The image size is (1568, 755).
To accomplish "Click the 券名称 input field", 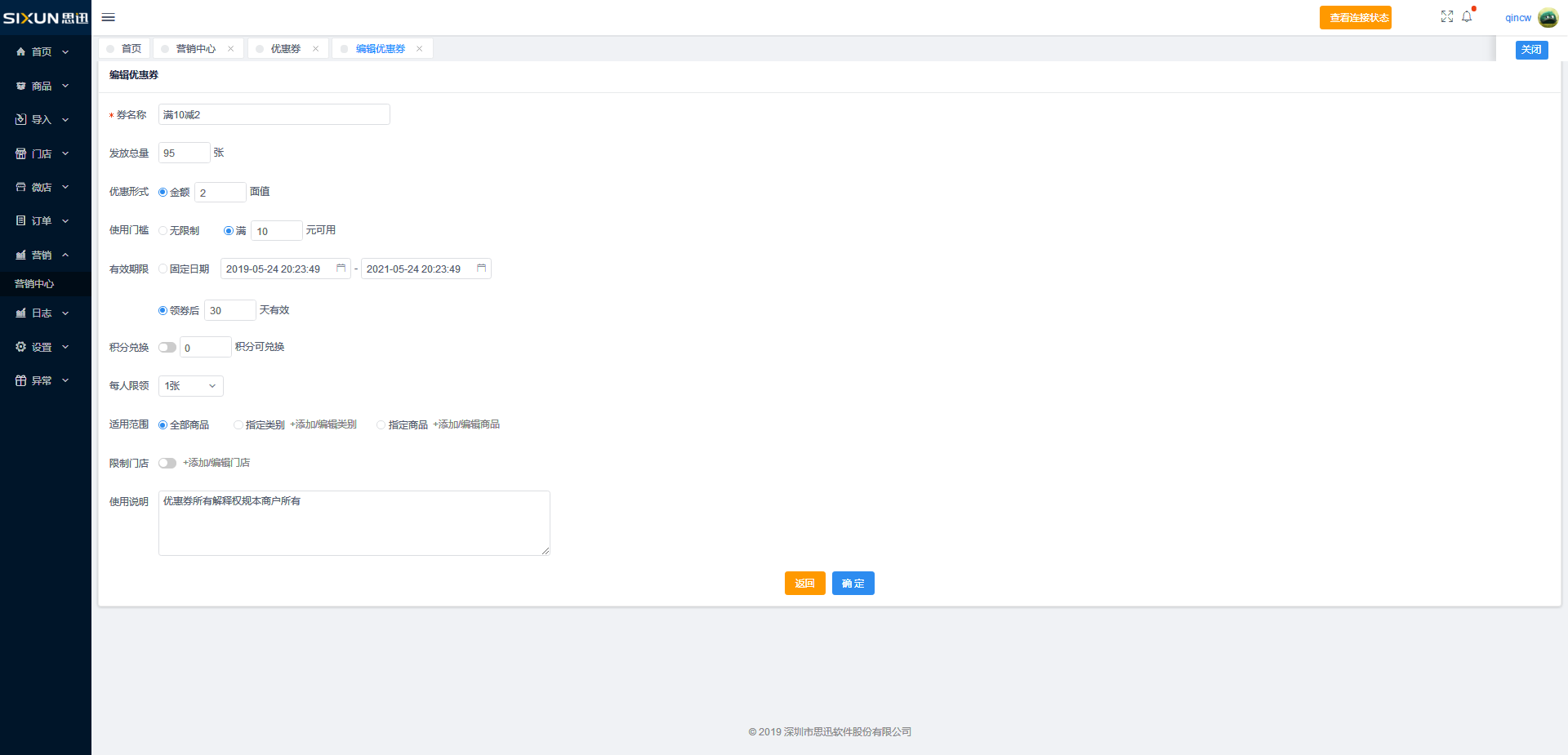I will point(274,115).
